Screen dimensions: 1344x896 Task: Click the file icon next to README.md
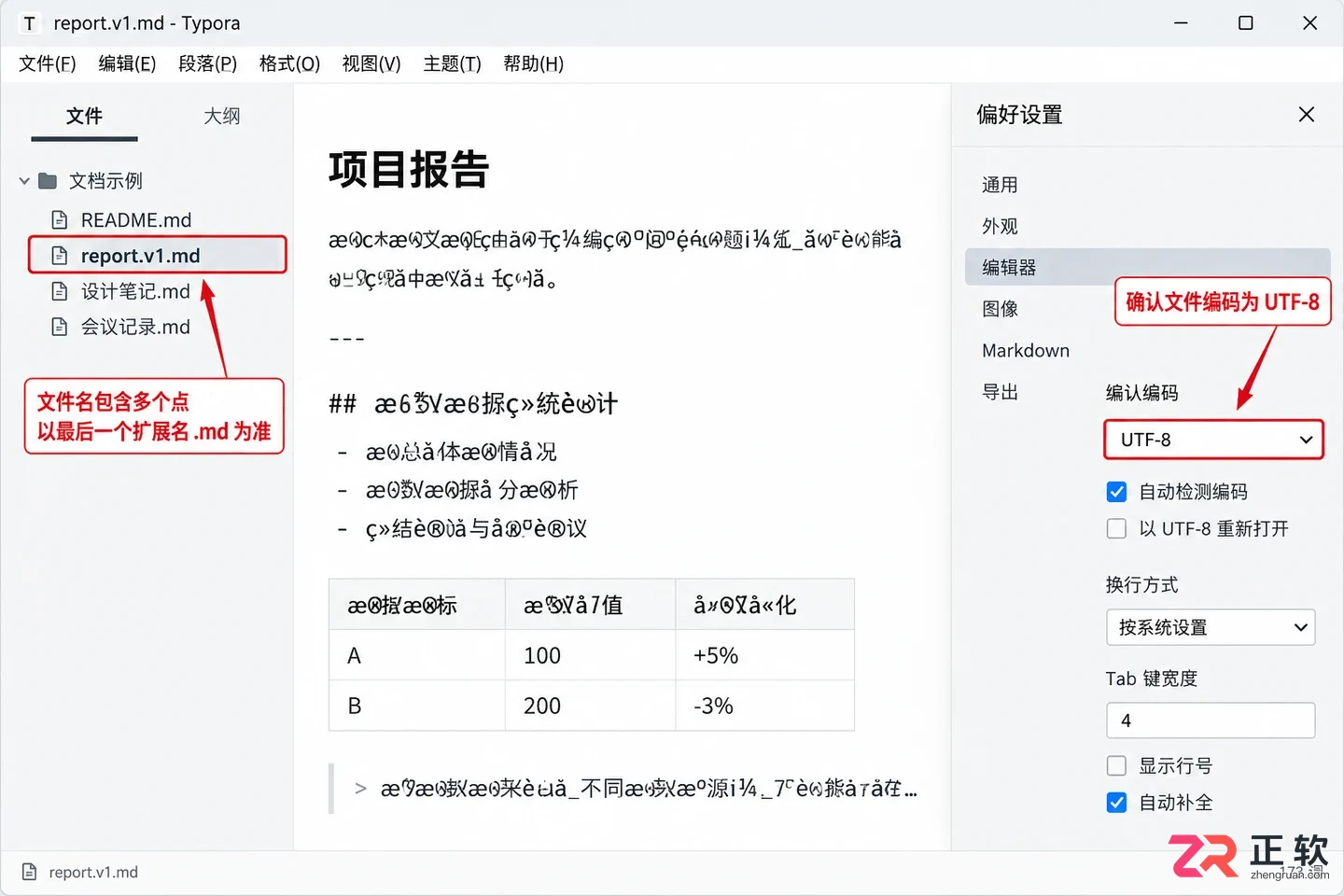[59, 220]
